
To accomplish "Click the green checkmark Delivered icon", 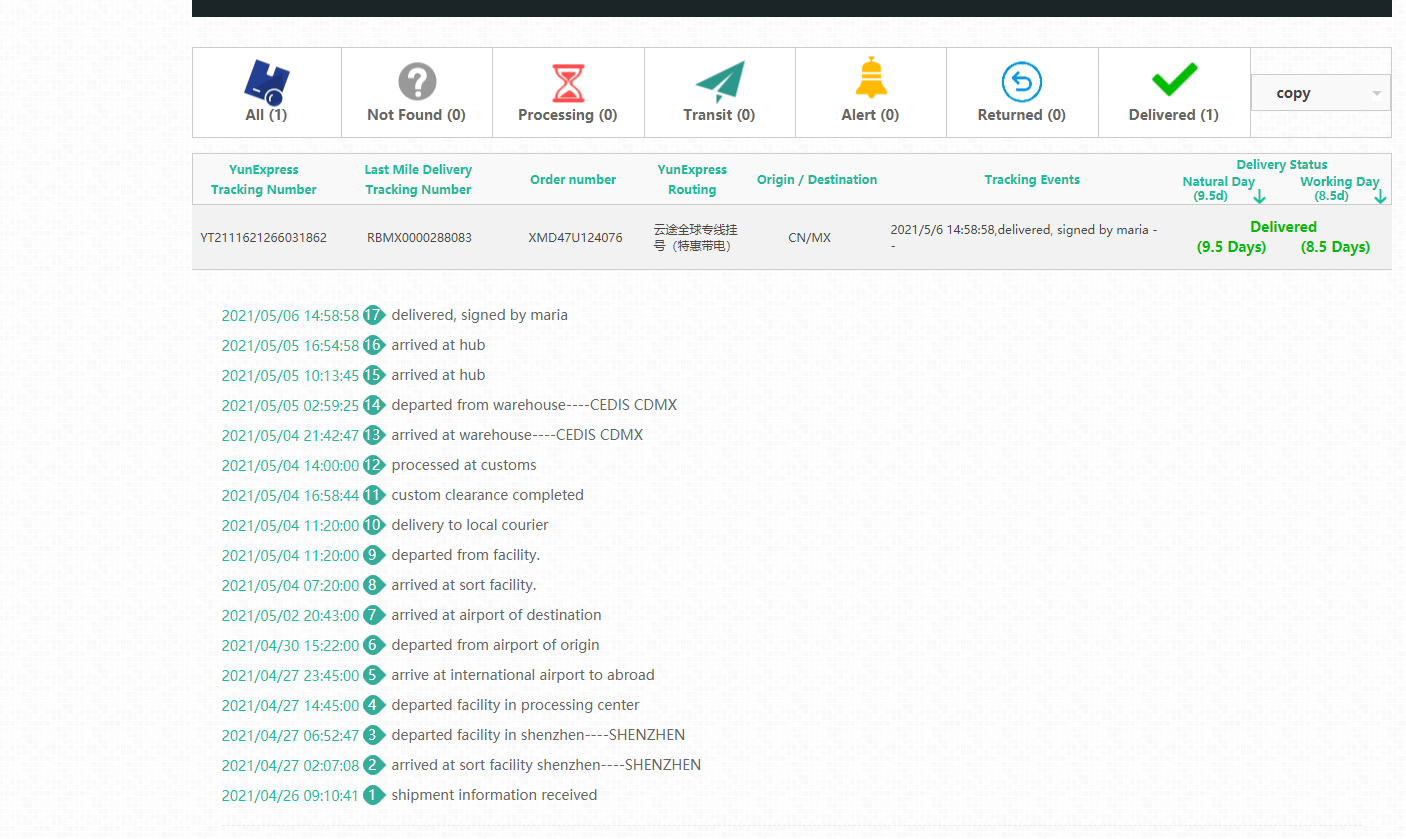I will tap(1174, 80).
